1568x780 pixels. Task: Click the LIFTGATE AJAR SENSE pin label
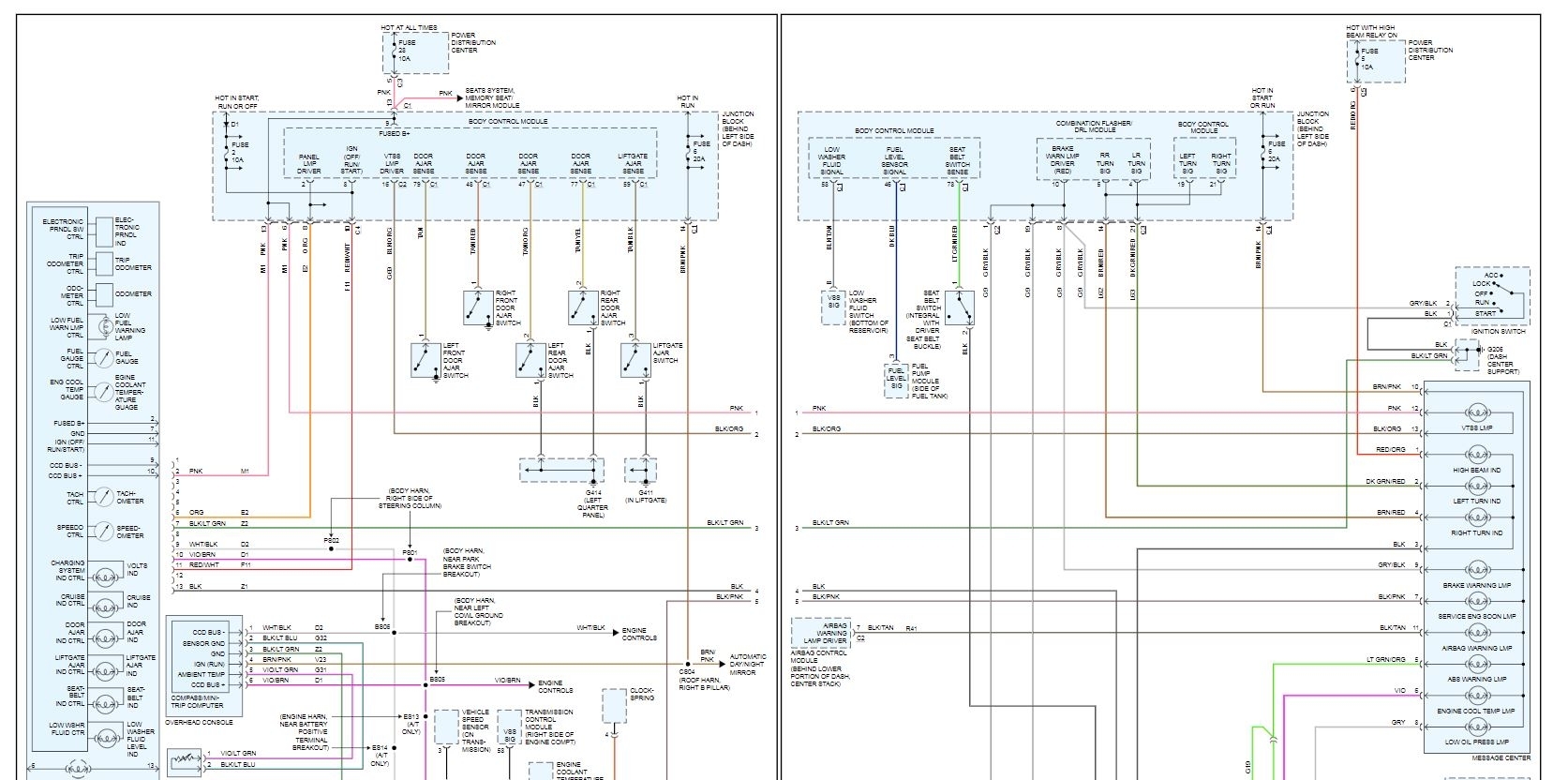tap(633, 164)
